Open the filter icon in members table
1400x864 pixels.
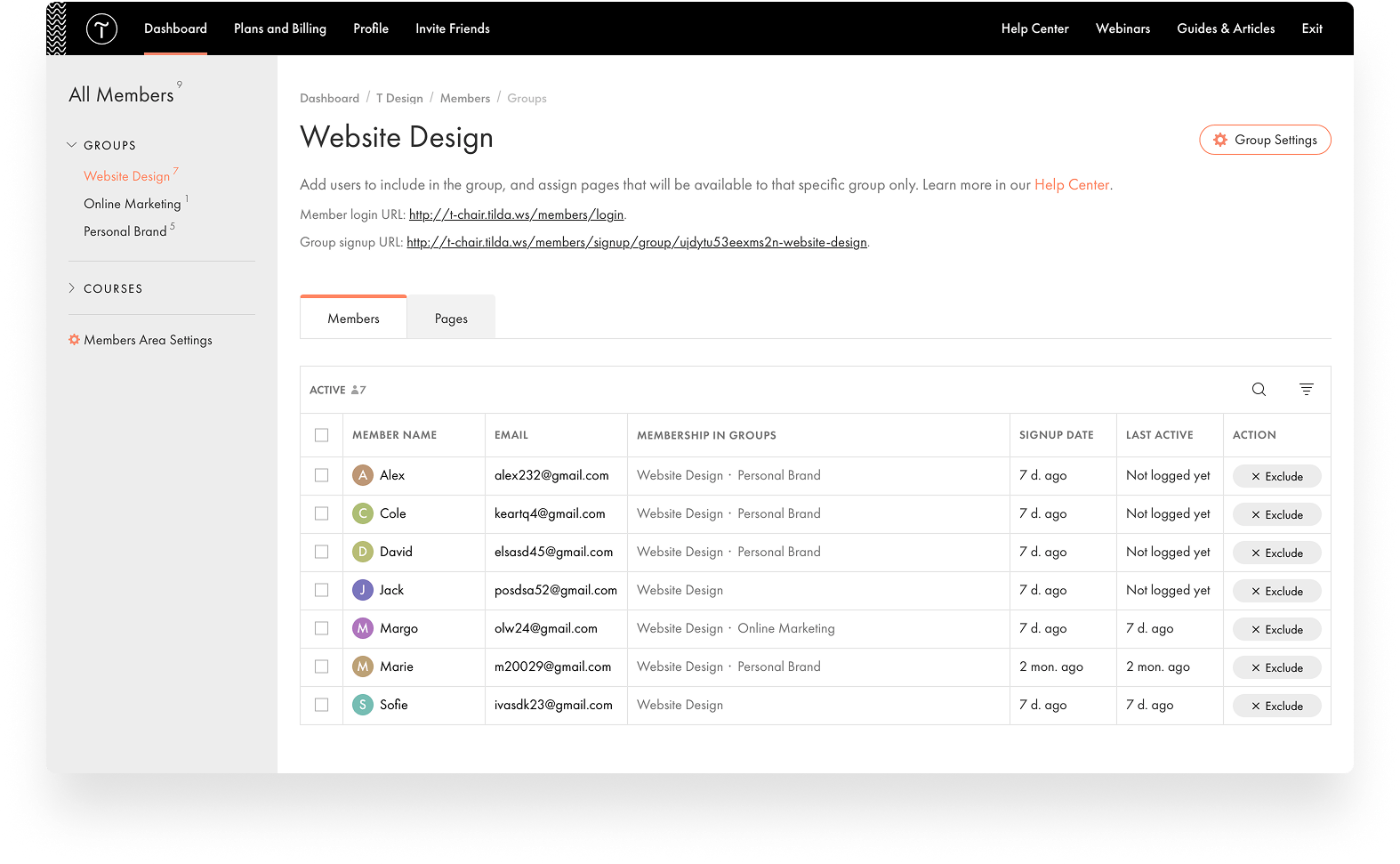click(1306, 390)
